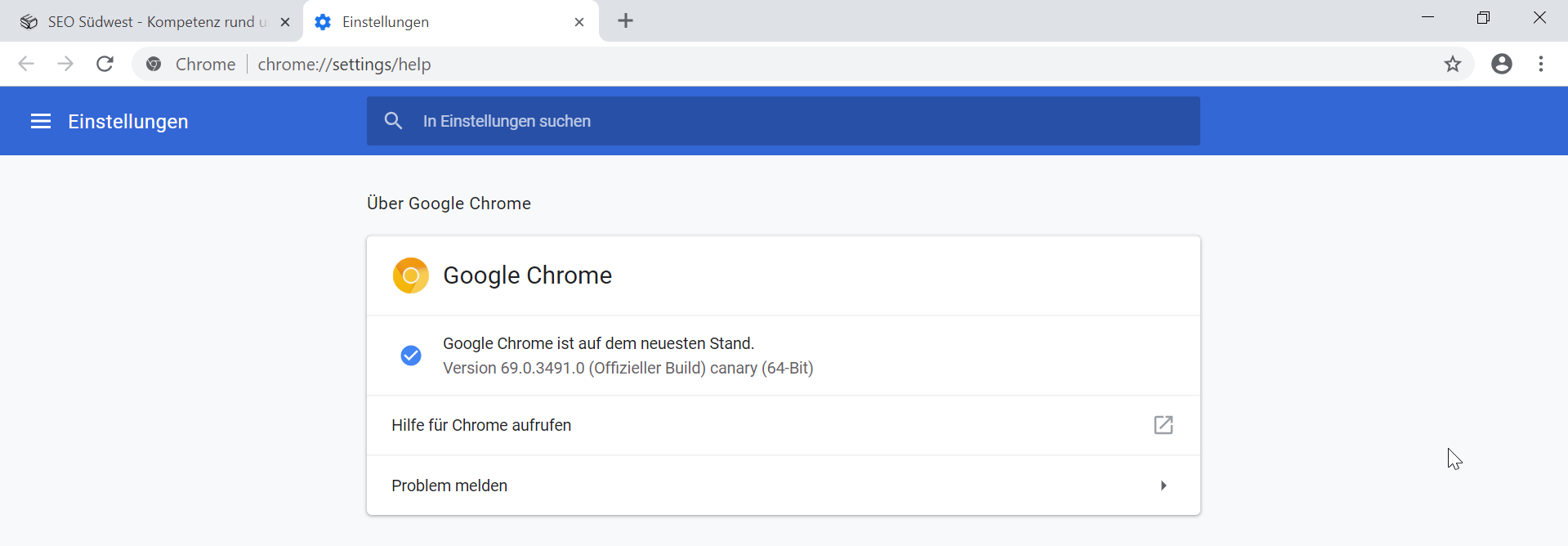Open a new tab with plus button

point(626,21)
